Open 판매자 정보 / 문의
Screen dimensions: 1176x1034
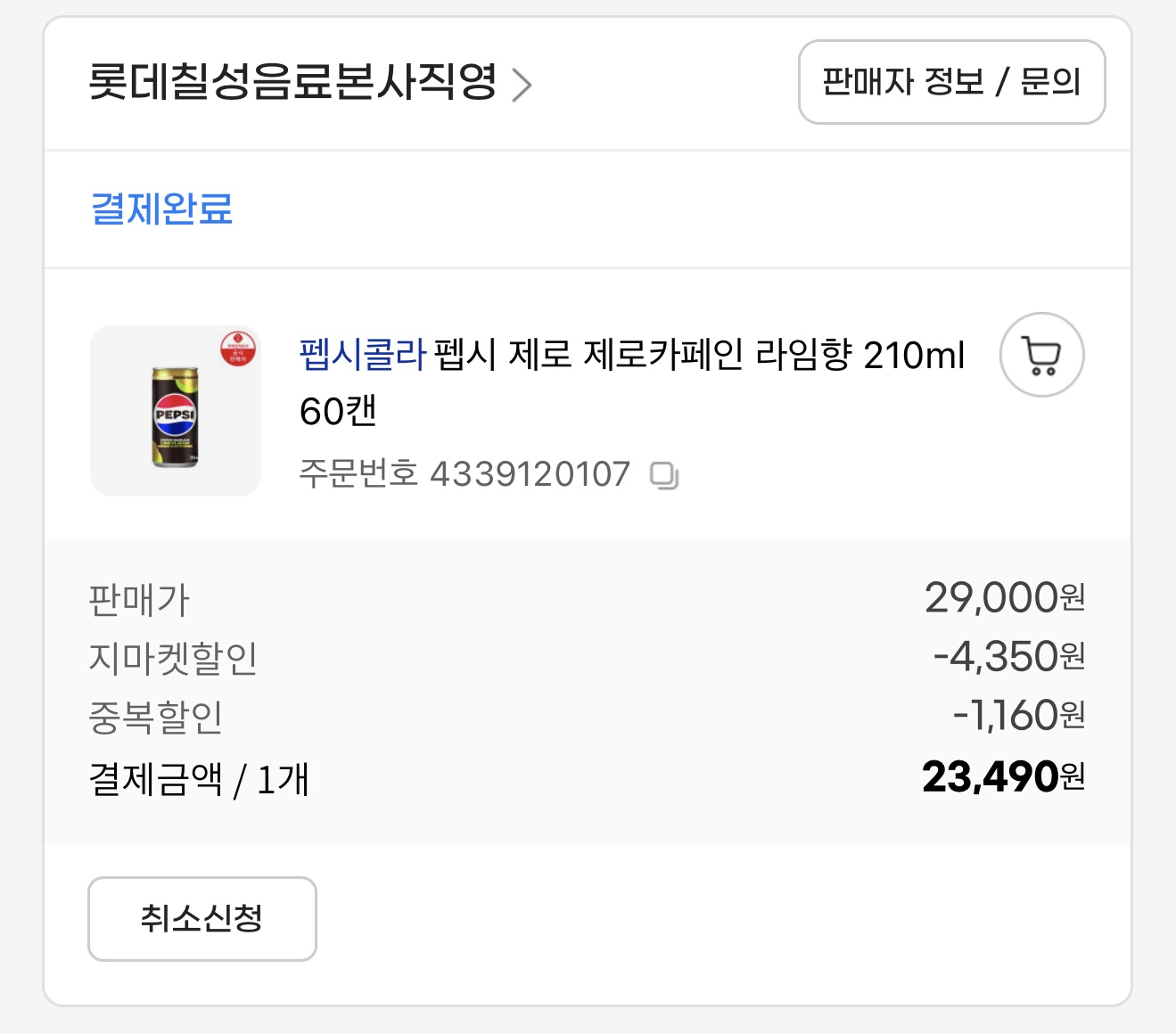[x=951, y=82]
